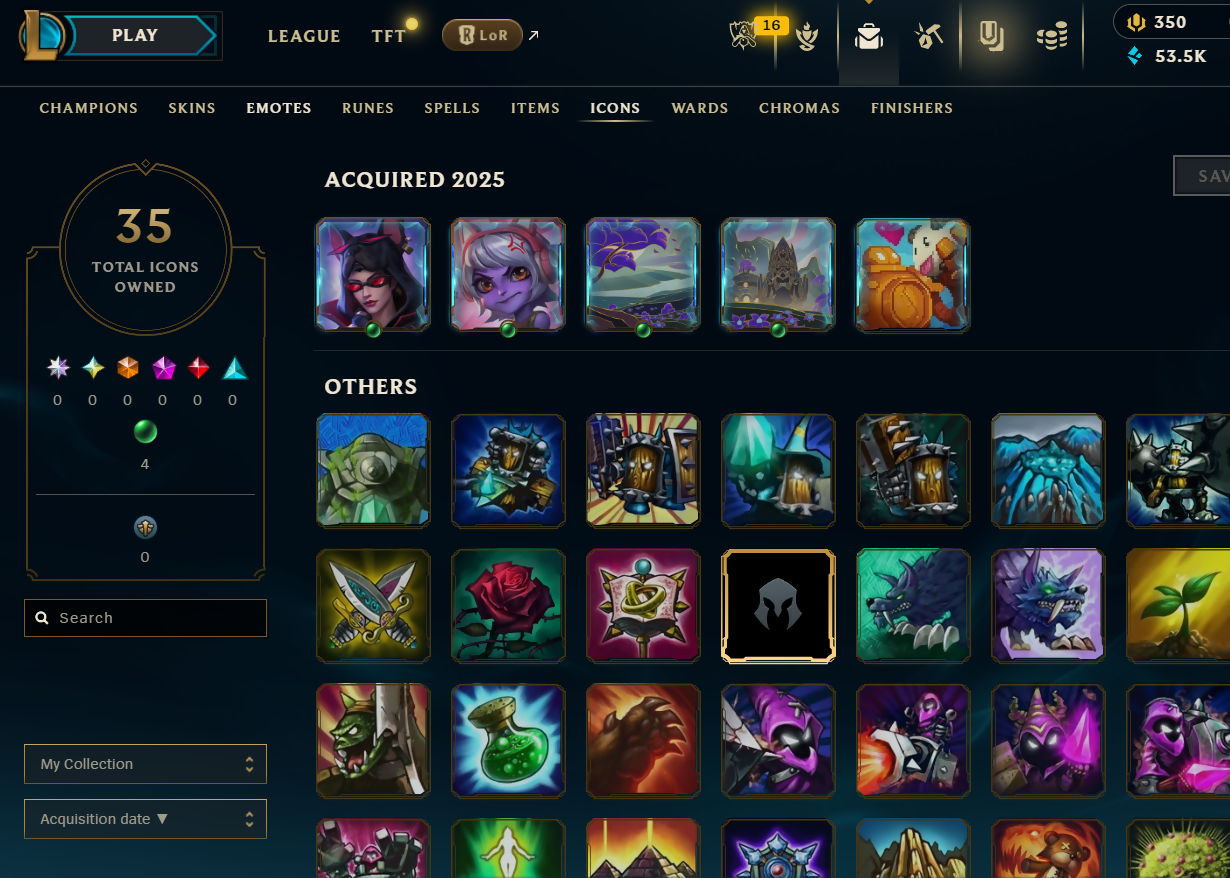Viewport: 1230px width, 878px height.
Task: Open the laurel wreath icon in the top bar
Action: click(x=807, y=37)
